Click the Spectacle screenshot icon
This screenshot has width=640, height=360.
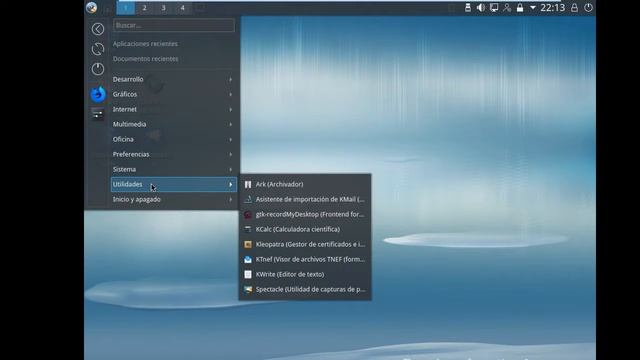point(248,289)
